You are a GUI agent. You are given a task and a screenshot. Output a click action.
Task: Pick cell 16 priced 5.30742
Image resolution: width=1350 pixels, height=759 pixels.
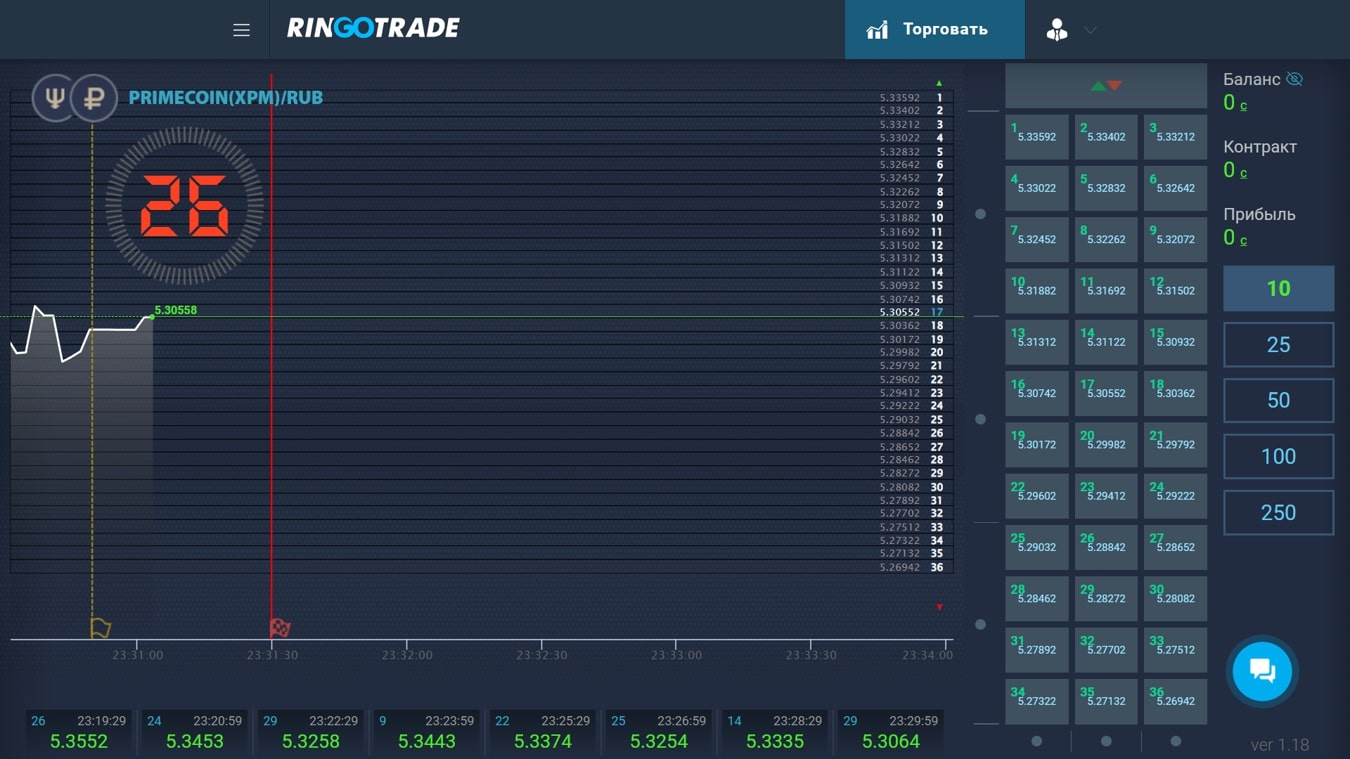(1037, 393)
